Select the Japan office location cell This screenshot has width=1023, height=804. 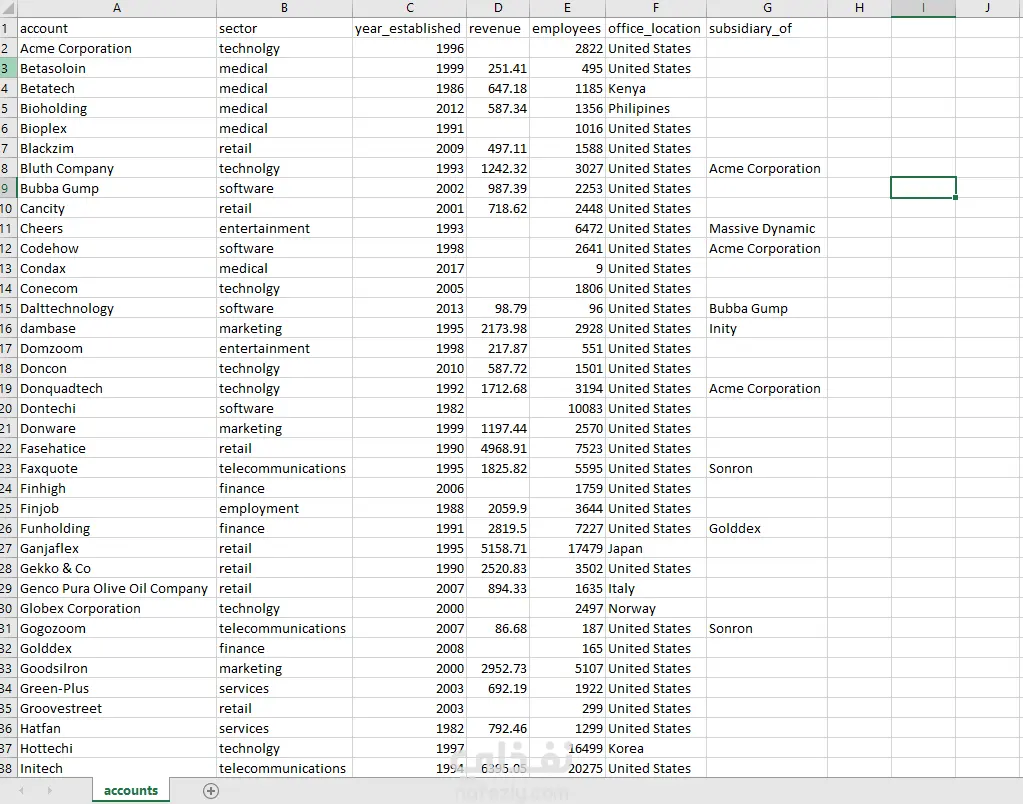coord(656,548)
